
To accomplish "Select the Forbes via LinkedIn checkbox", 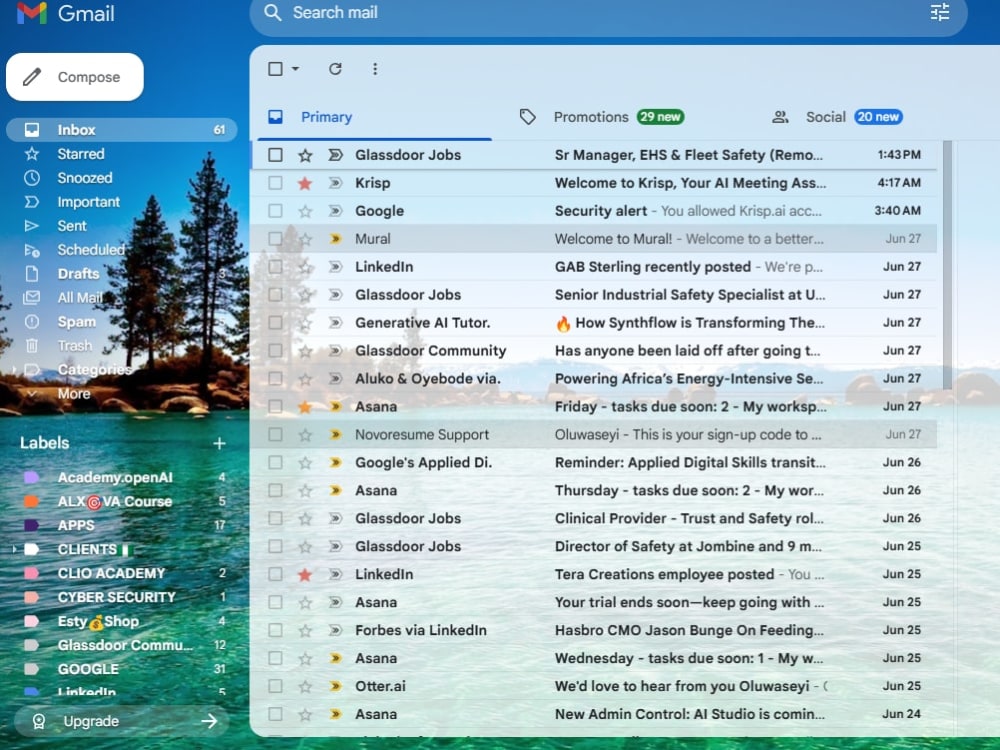I will point(276,631).
